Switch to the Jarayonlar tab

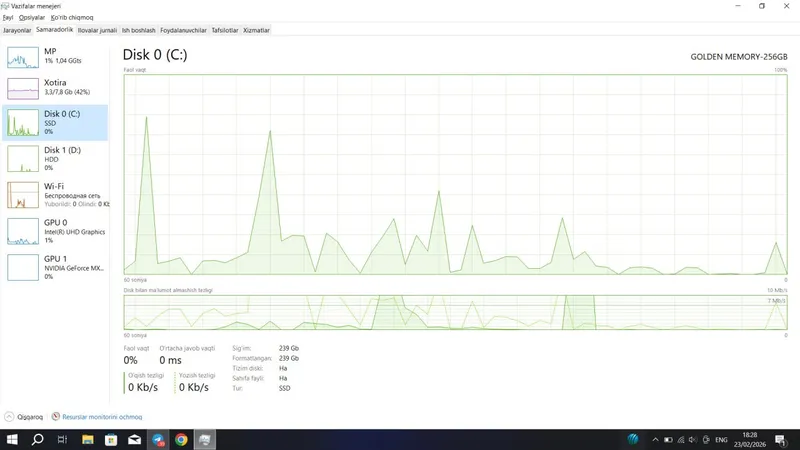click(17, 30)
